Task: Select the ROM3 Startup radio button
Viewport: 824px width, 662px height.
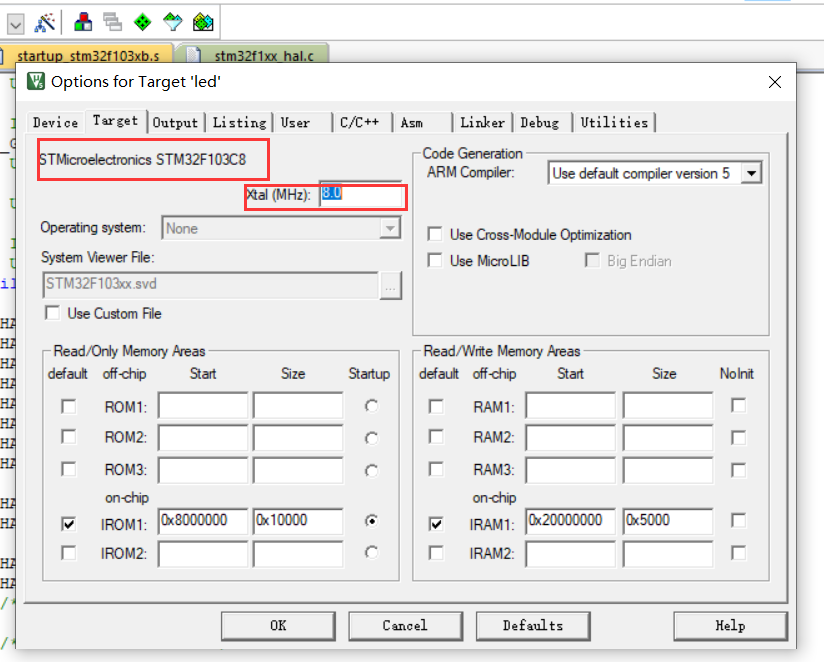Action: pos(371,471)
